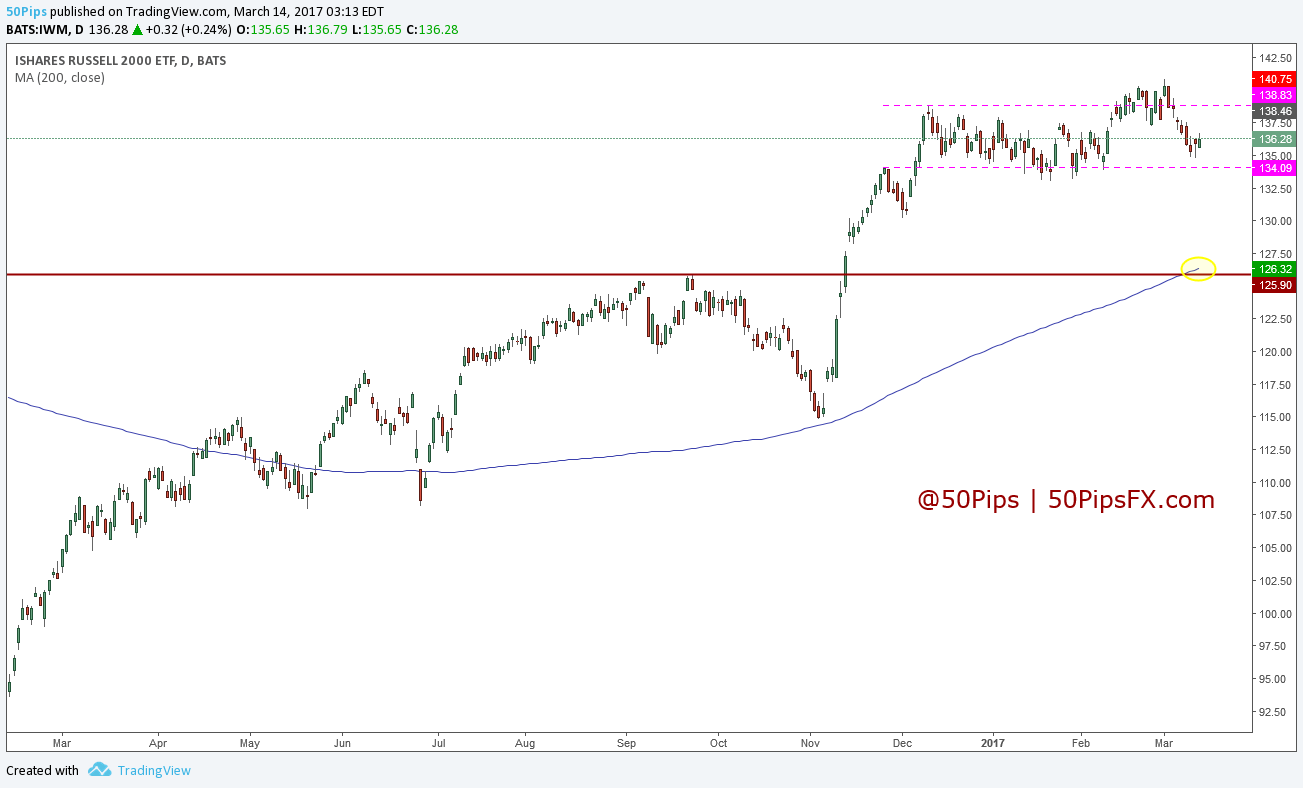Image resolution: width=1303 pixels, height=788 pixels.
Task: Select the magenta 138.83 price label
Action: click(1275, 93)
